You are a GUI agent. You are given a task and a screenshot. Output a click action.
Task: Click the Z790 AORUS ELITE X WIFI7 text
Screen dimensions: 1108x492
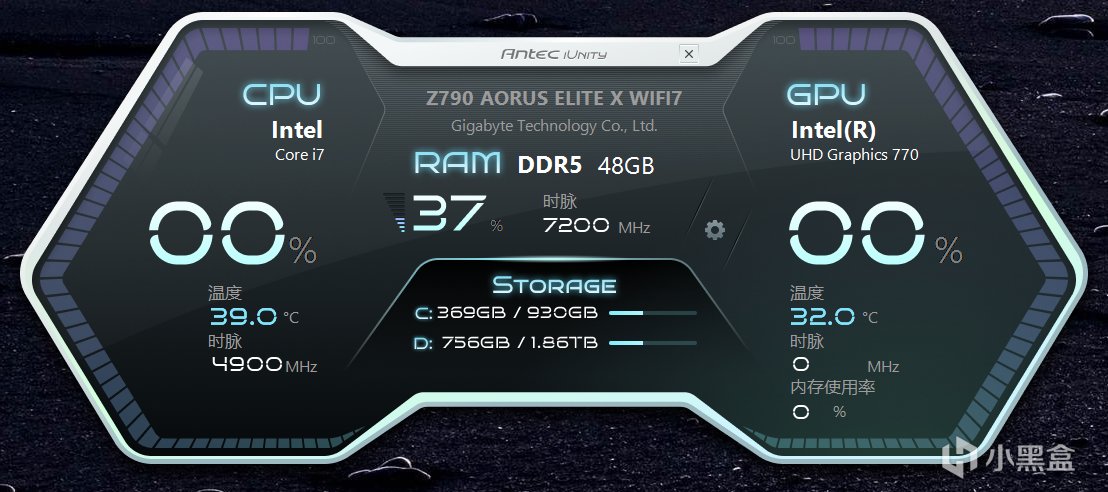tap(554, 98)
